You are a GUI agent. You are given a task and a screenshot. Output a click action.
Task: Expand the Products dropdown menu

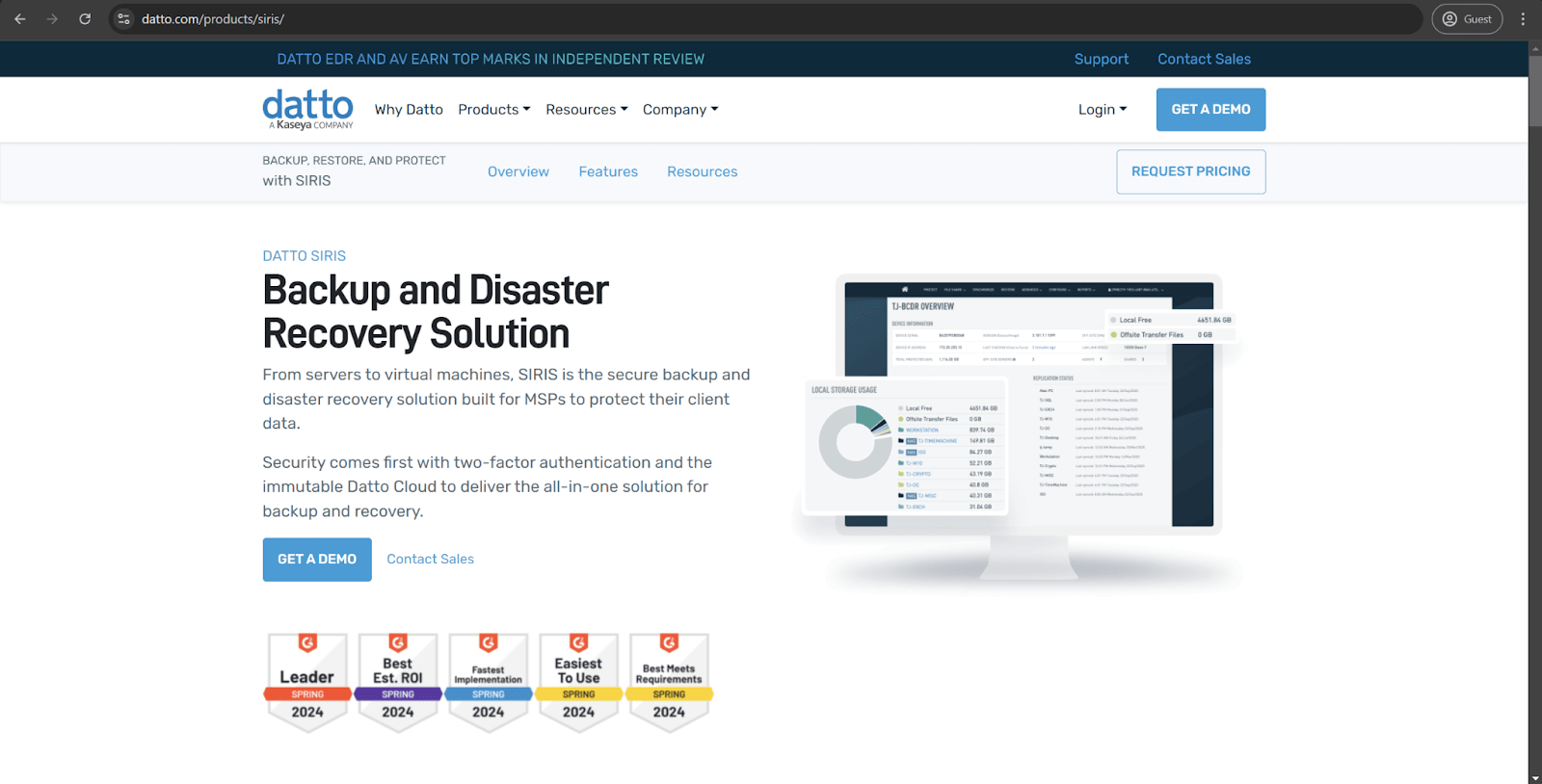[493, 110]
